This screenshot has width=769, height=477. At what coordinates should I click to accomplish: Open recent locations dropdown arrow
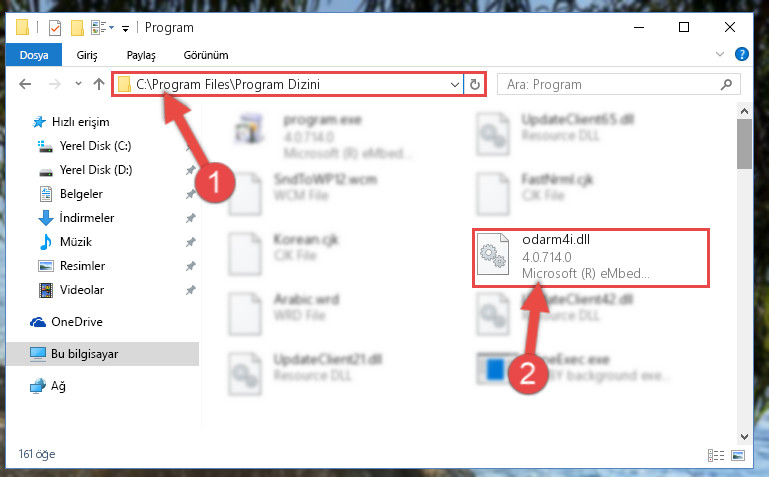coord(78,84)
